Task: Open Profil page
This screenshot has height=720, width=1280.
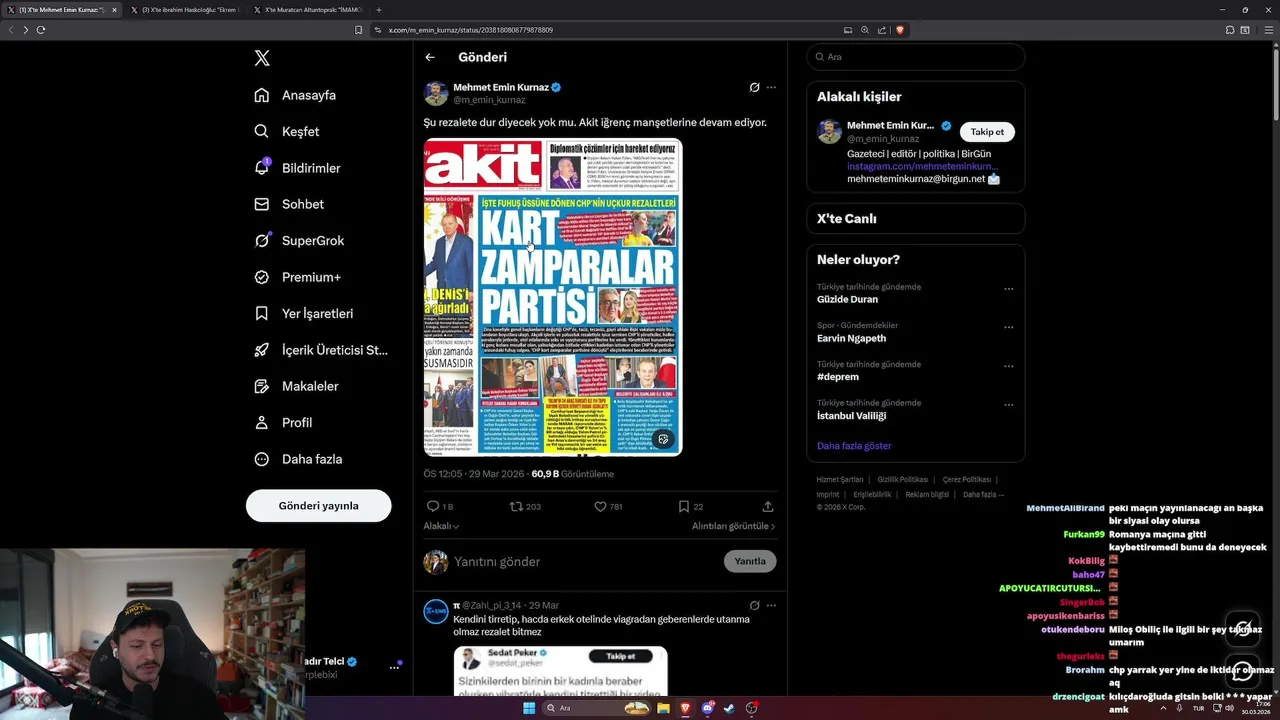Action: [x=283, y=422]
